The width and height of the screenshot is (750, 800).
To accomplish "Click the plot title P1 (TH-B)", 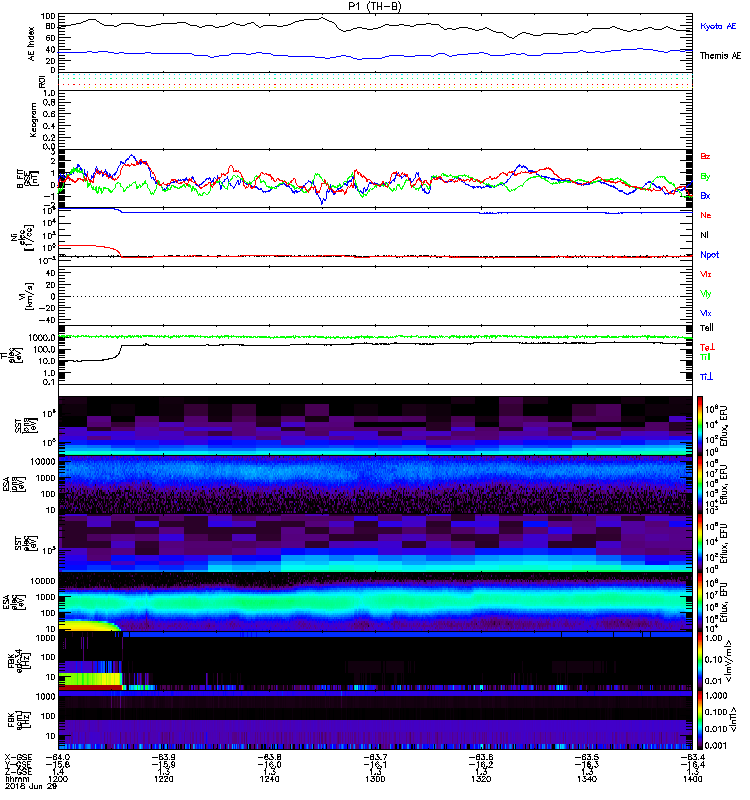I will click(374, 6).
